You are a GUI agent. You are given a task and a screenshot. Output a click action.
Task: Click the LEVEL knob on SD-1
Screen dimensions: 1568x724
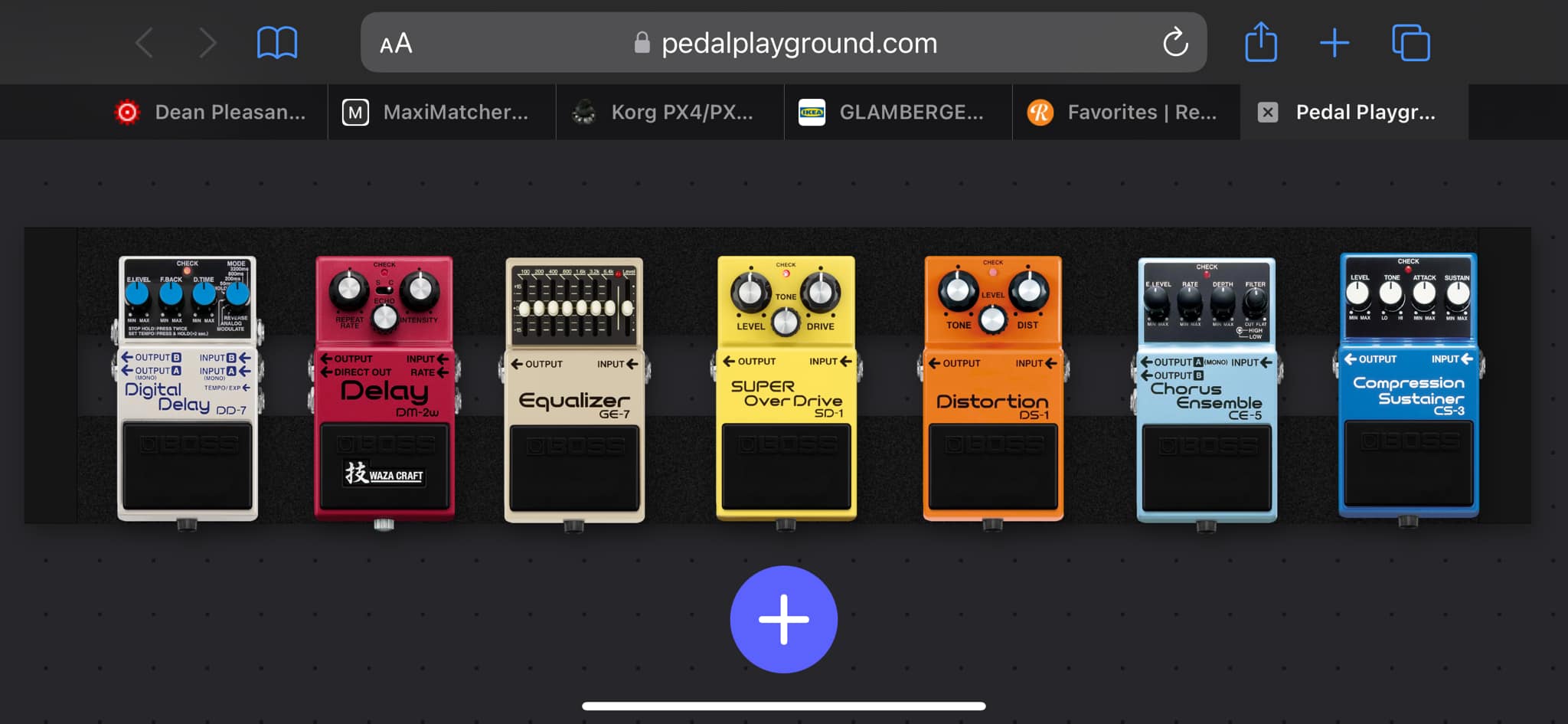[x=750, y=292]
